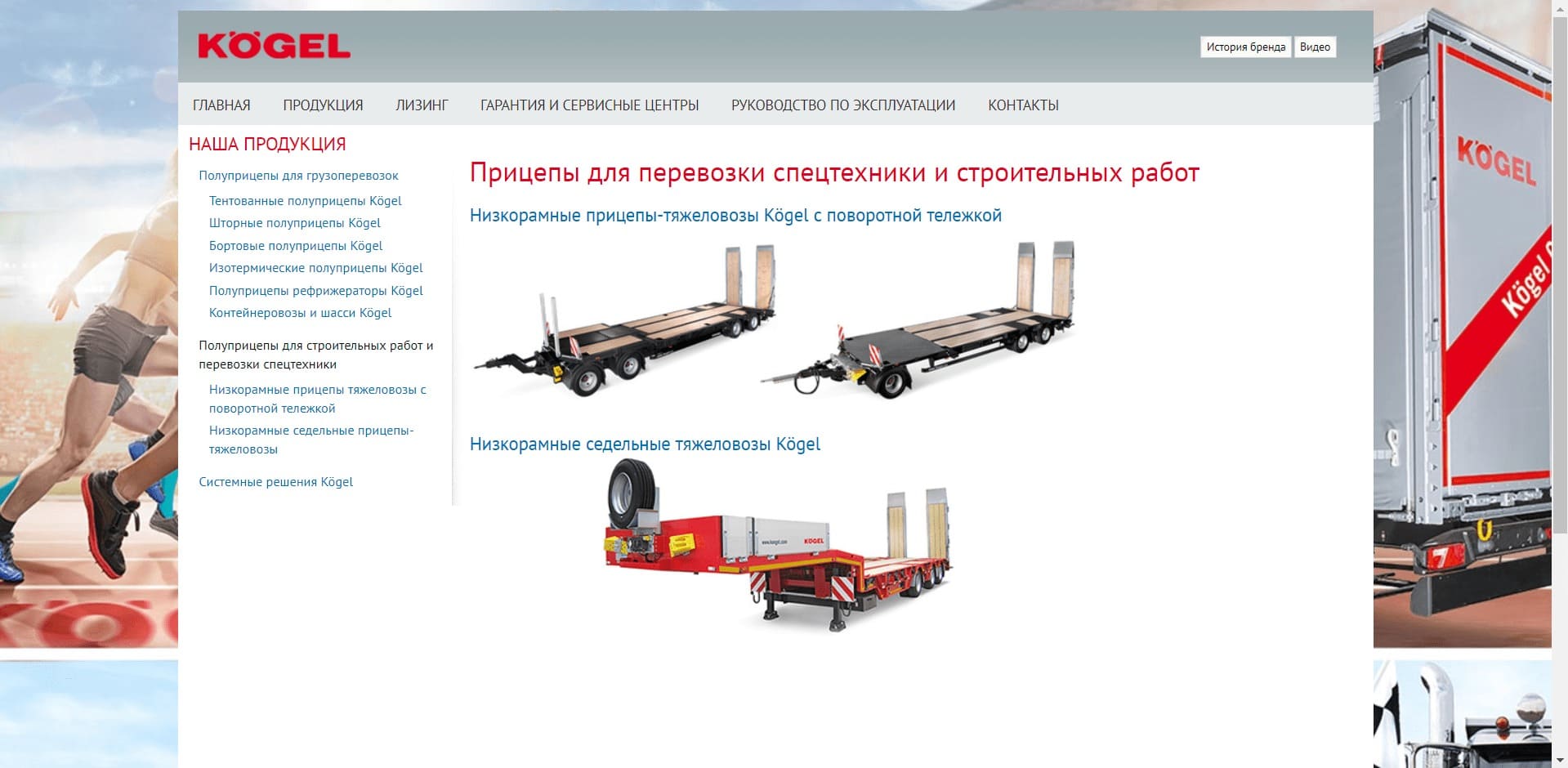Click heading Низкорамные прицепы-тяжеловозы Kögel с поворотной тележкой
Screen dimensions: 1568x768
735,216
